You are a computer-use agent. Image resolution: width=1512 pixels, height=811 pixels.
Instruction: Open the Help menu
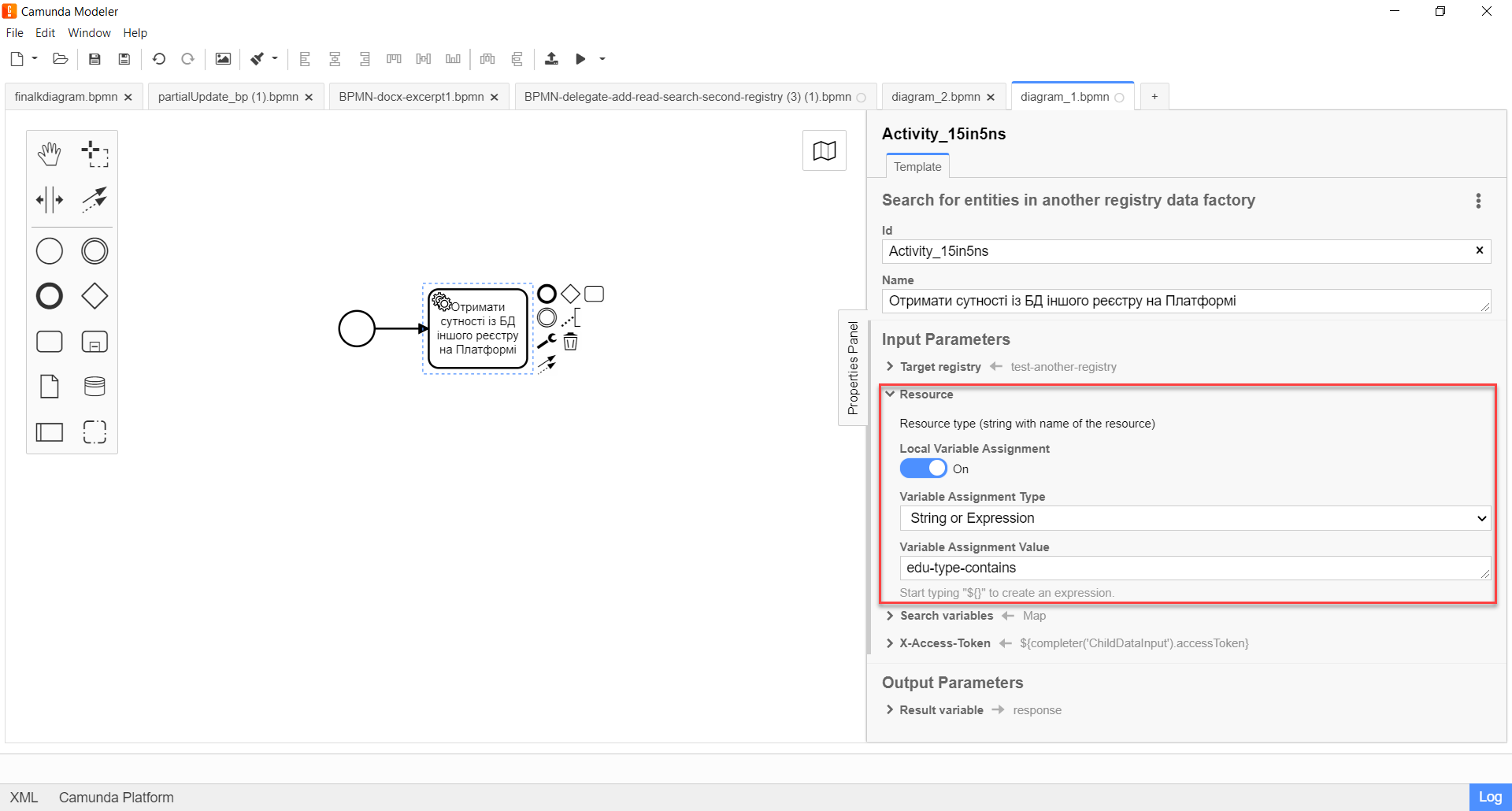tap(135, 33)
